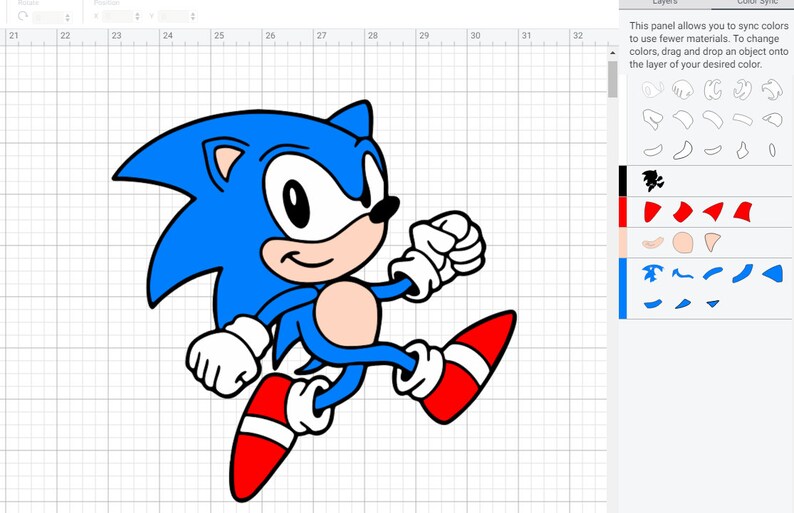Click the peach color bar in Color Sync
Viewport: 794px width, 513px height.
pyautogui.click(x=623, y=243)
